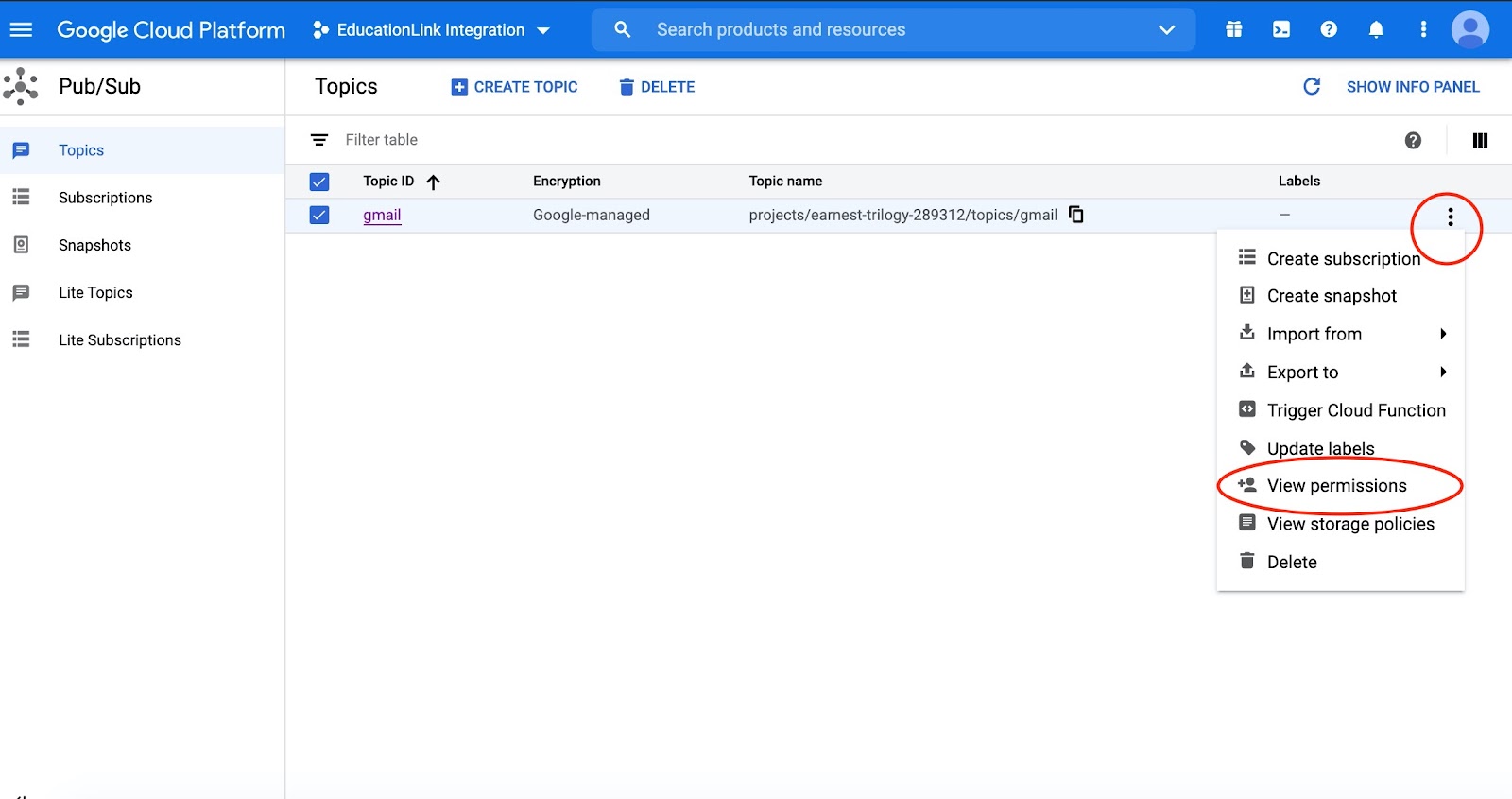Screen dimensions: 1512x799
Task: Open the main navigation hamburger menu
Action: pyautogui.click(x=21, y=29)
